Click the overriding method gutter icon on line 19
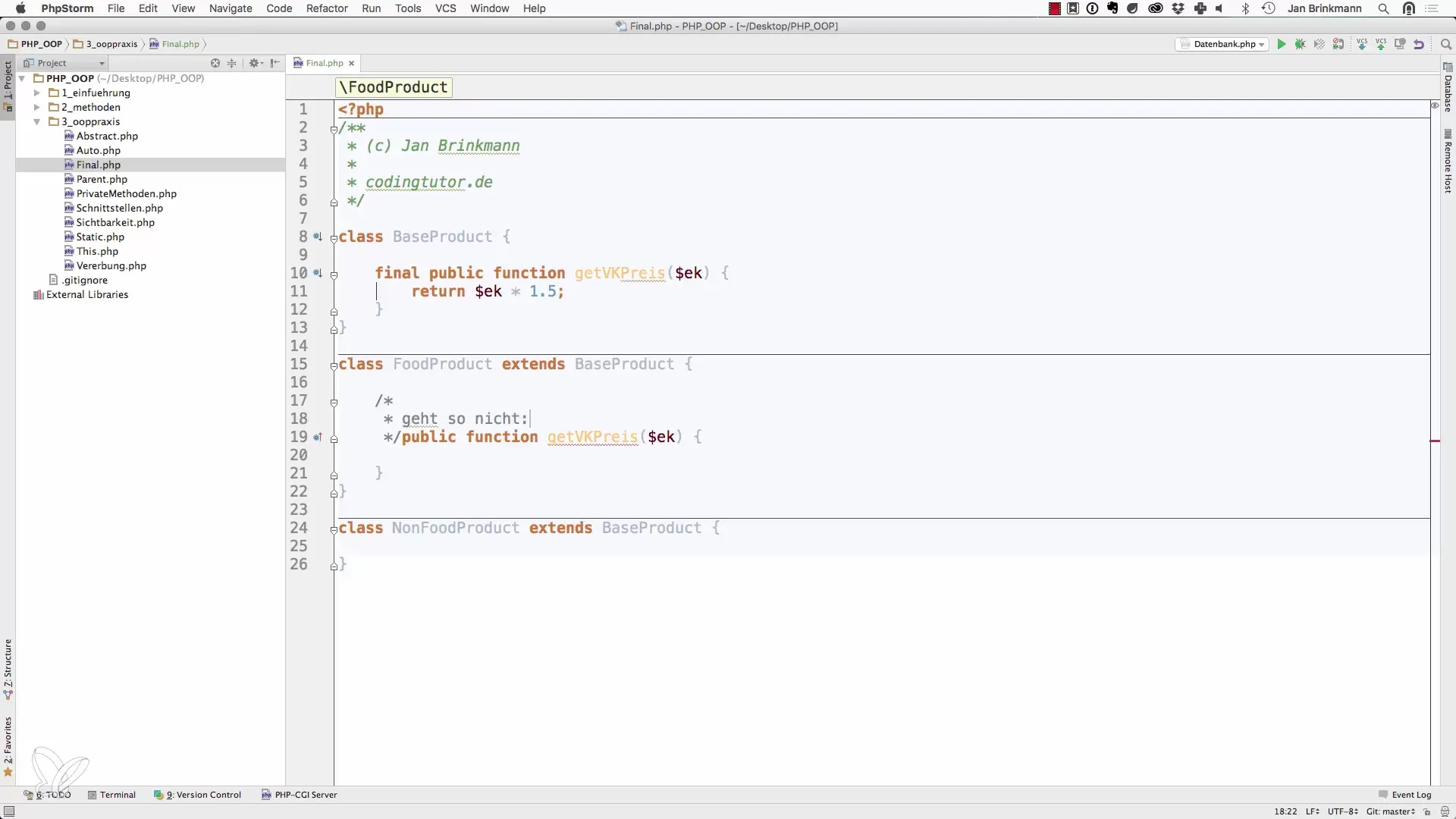Image resolution: width=1456 pixels, height=819 pixels. (318, 437)
